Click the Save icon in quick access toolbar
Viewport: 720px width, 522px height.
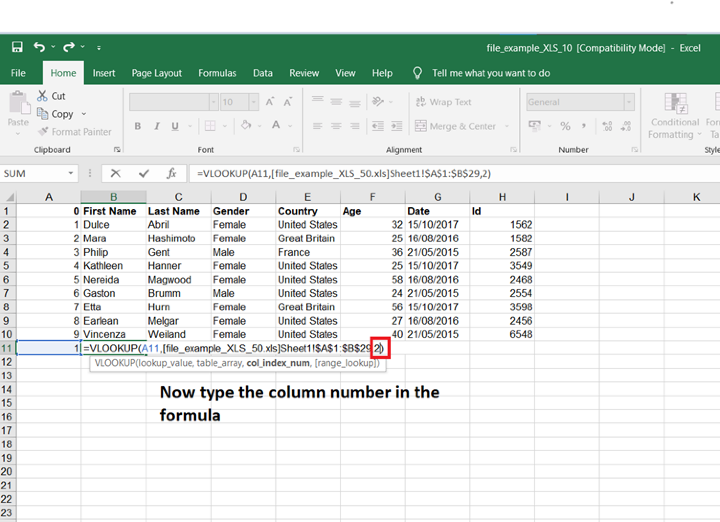(17, 47)
